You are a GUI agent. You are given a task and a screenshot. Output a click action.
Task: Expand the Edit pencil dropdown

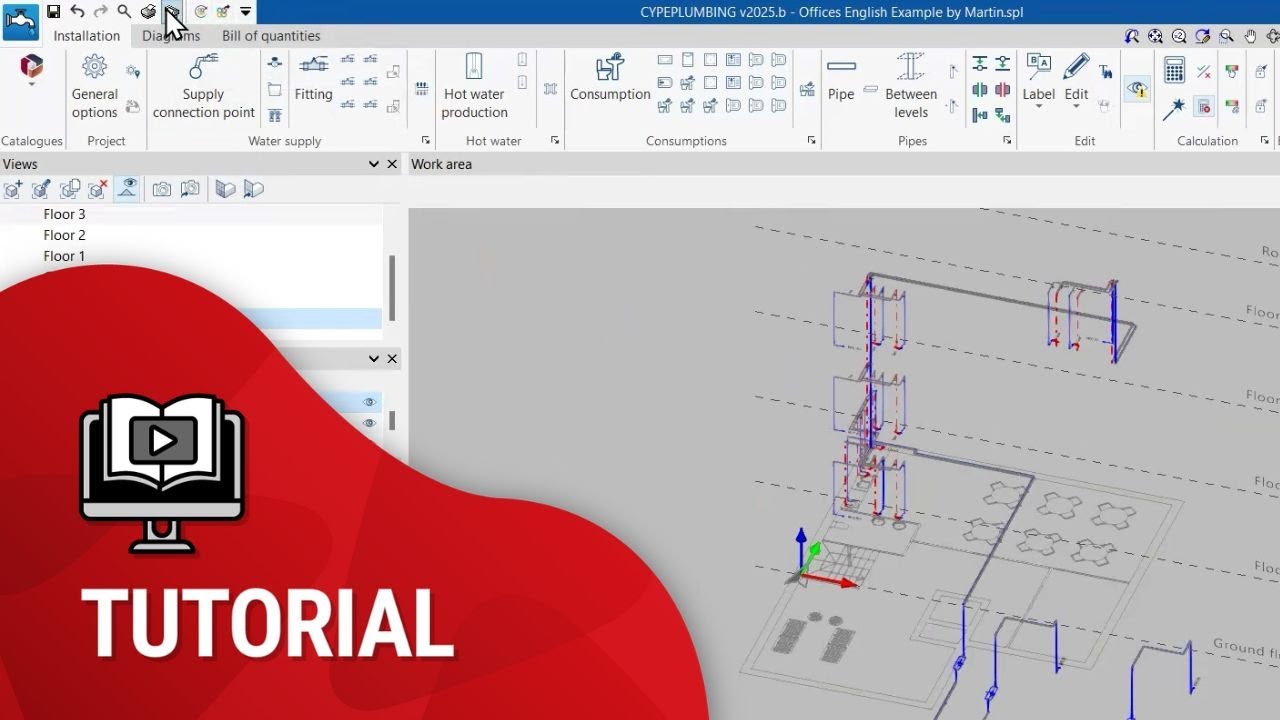click(1076, 107)
